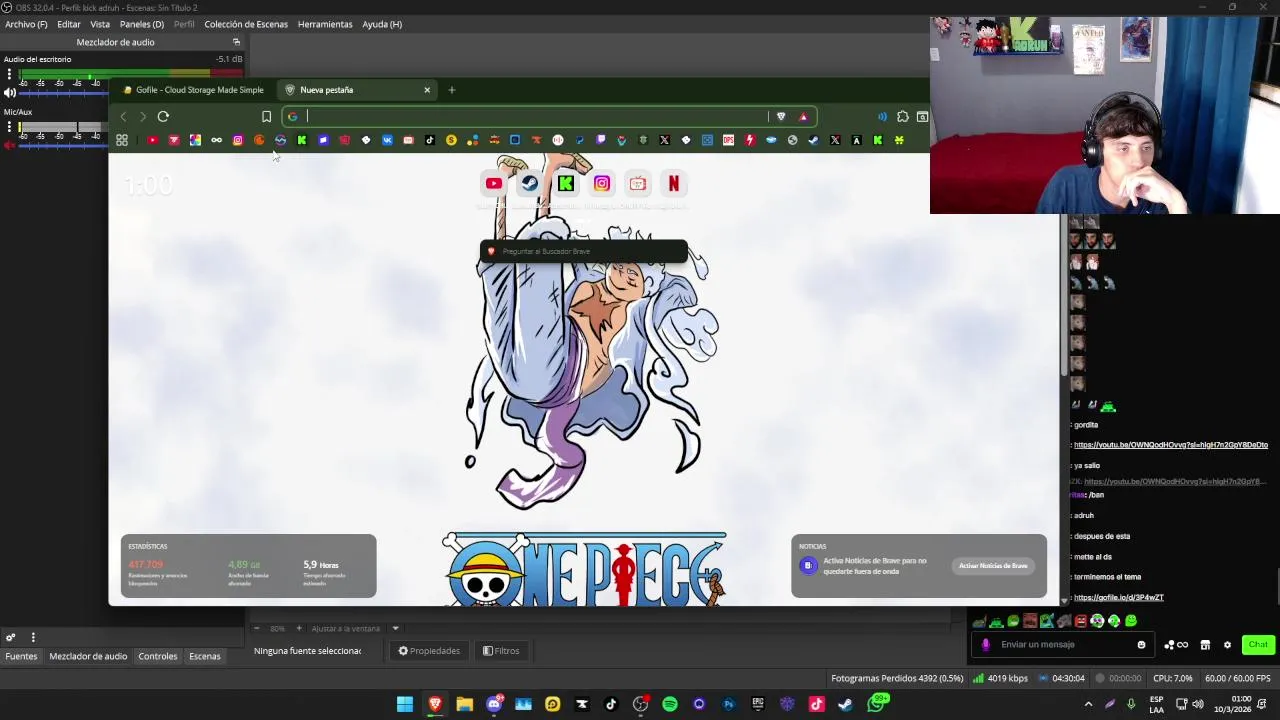Screen dimensions: 1280x720
Task: Adjust the Audio del escritorio volume slider
Action: coord(62,93)
